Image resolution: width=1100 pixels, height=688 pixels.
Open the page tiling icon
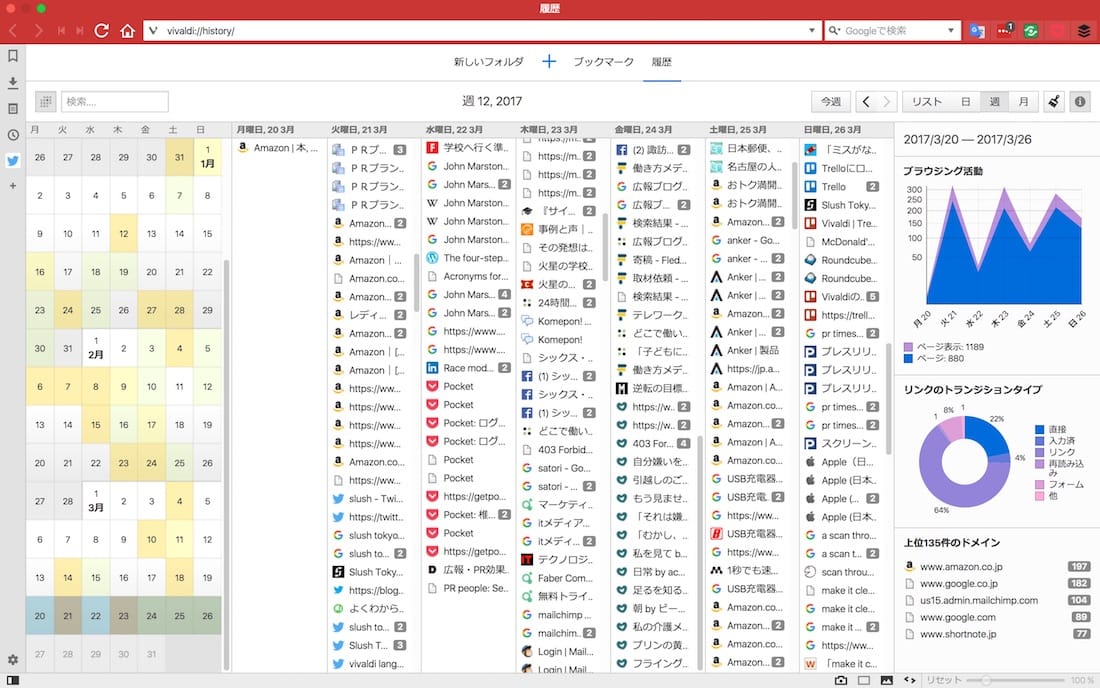[x=864, y=680]
